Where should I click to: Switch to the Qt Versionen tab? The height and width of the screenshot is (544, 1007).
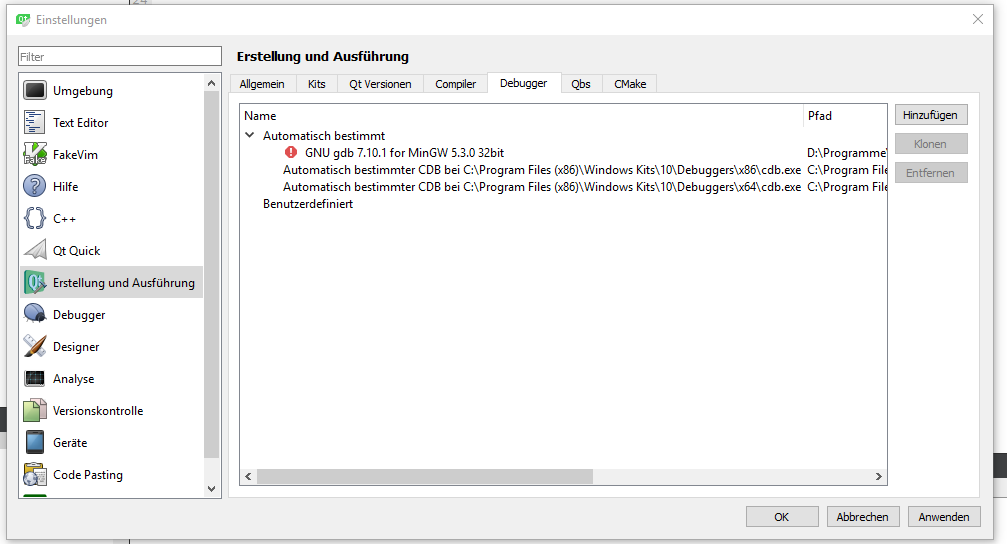(380, 84)
